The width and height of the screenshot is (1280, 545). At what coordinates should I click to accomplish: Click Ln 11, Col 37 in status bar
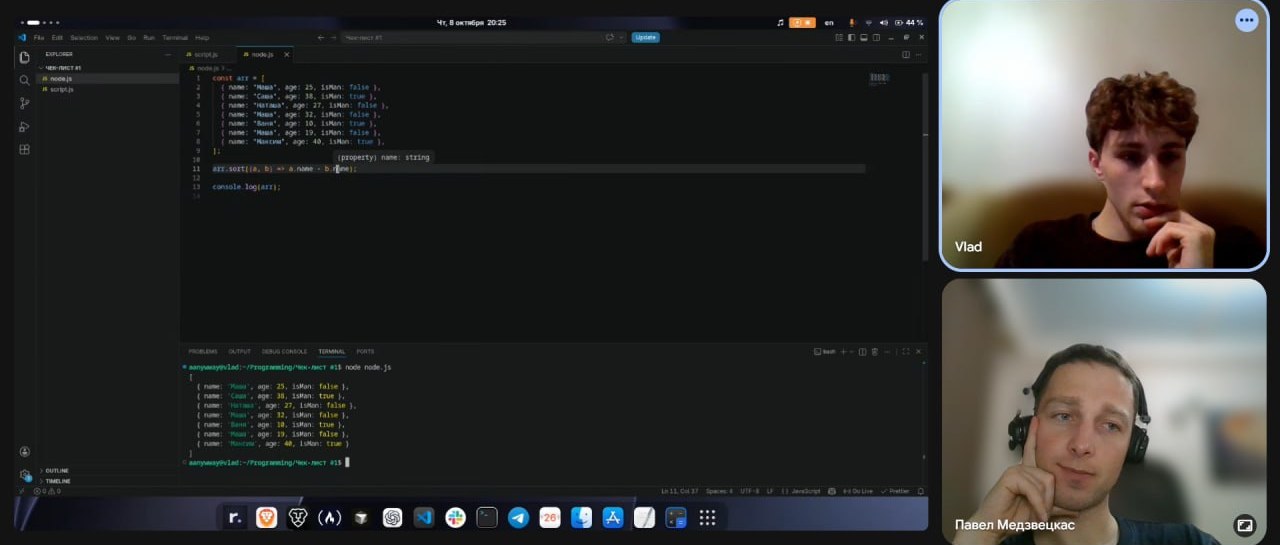679,491
